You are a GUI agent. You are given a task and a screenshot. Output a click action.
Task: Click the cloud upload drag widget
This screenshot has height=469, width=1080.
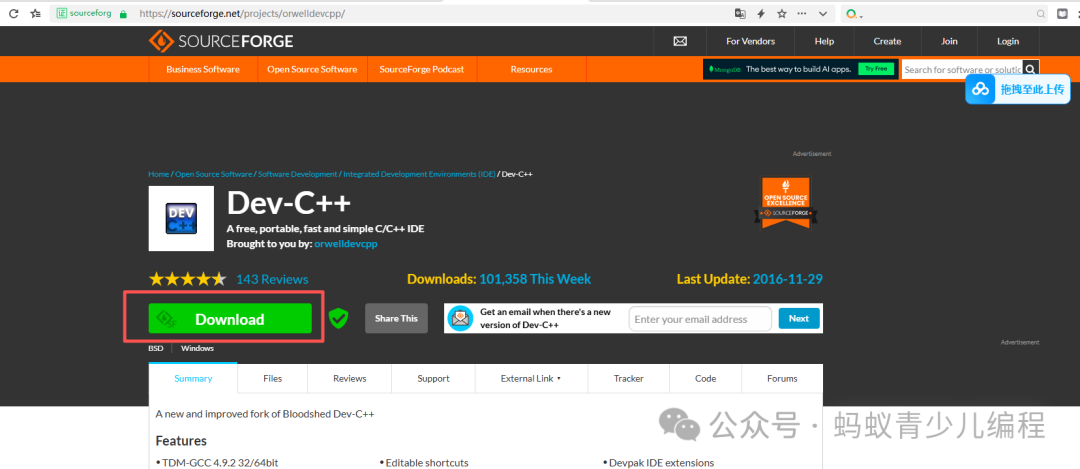[1017, 89]
